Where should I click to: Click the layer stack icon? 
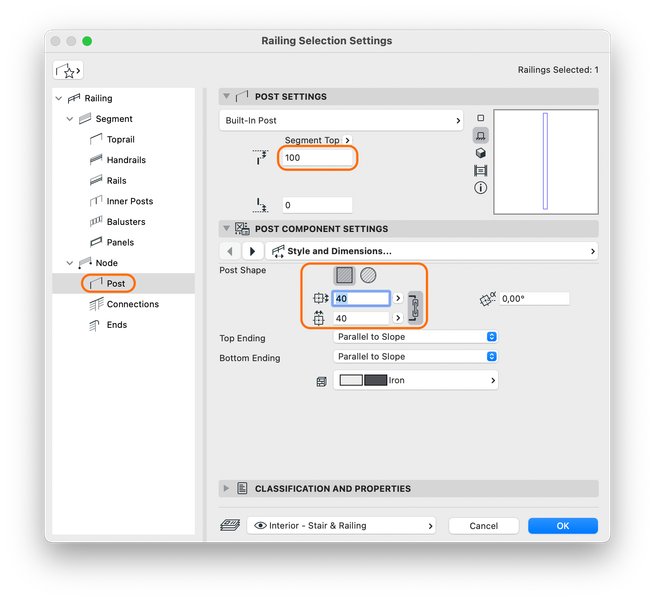coord(230,525)
